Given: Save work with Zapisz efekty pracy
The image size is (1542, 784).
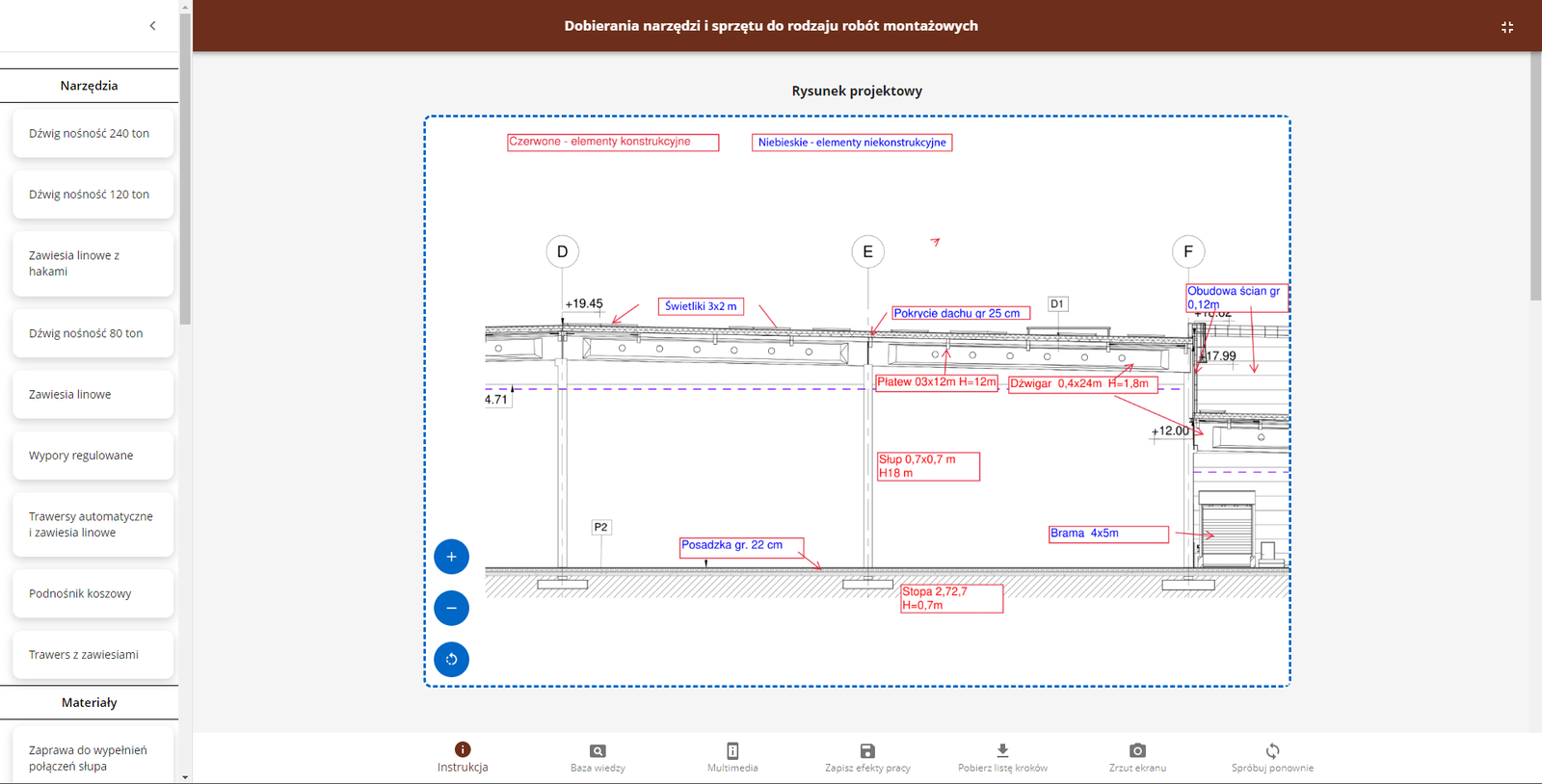Looking at the screenshot, I should [867, 757].
